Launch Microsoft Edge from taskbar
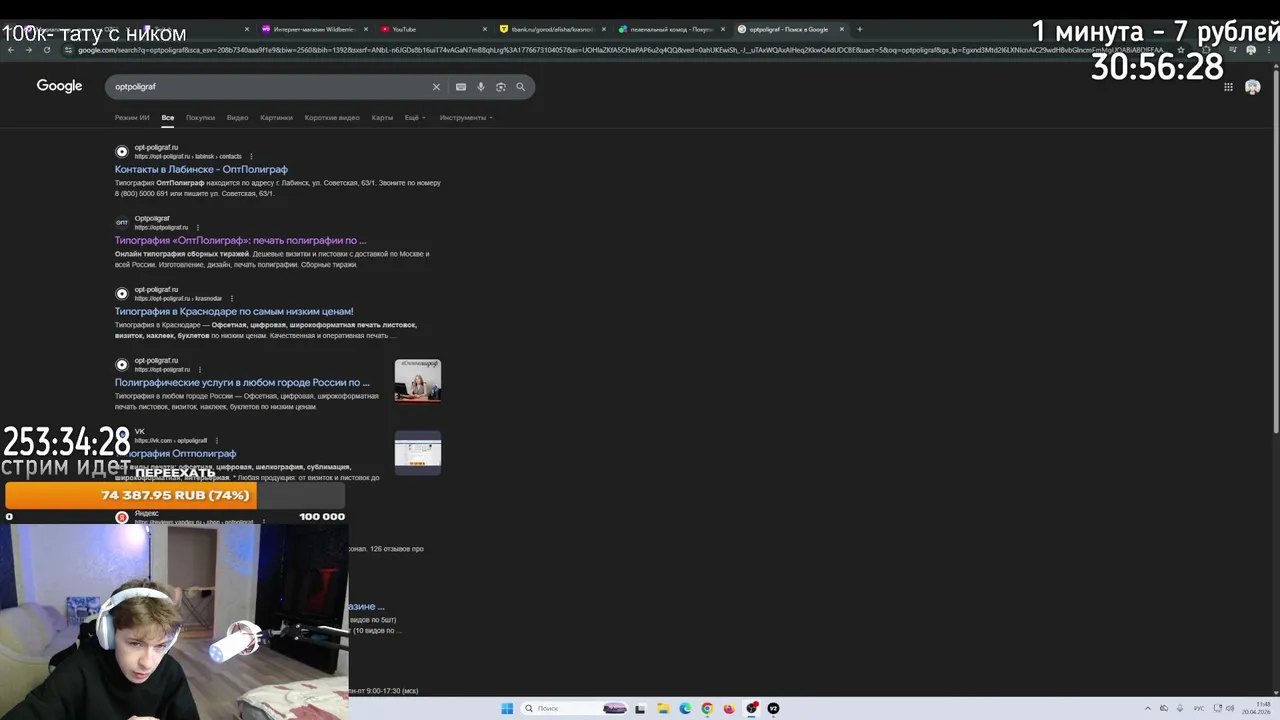This screenshot has height=720, width=1280. coord(685,708)
